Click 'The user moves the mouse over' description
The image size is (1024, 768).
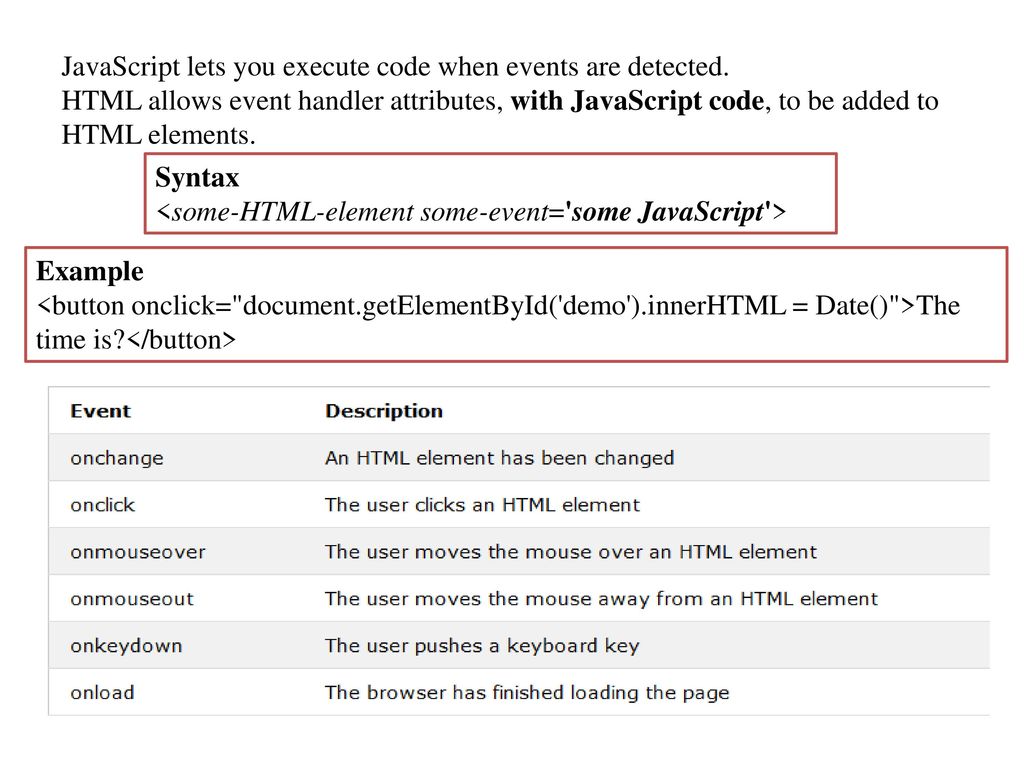point(571,552)
